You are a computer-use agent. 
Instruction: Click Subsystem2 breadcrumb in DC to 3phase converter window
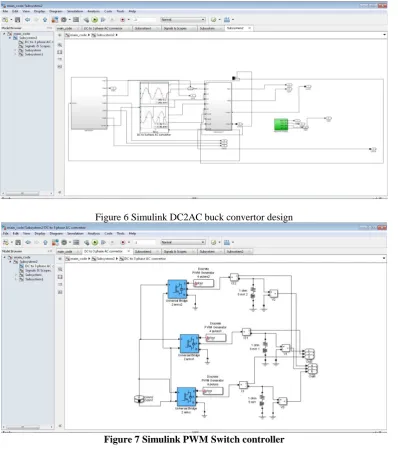coord(103,259)
